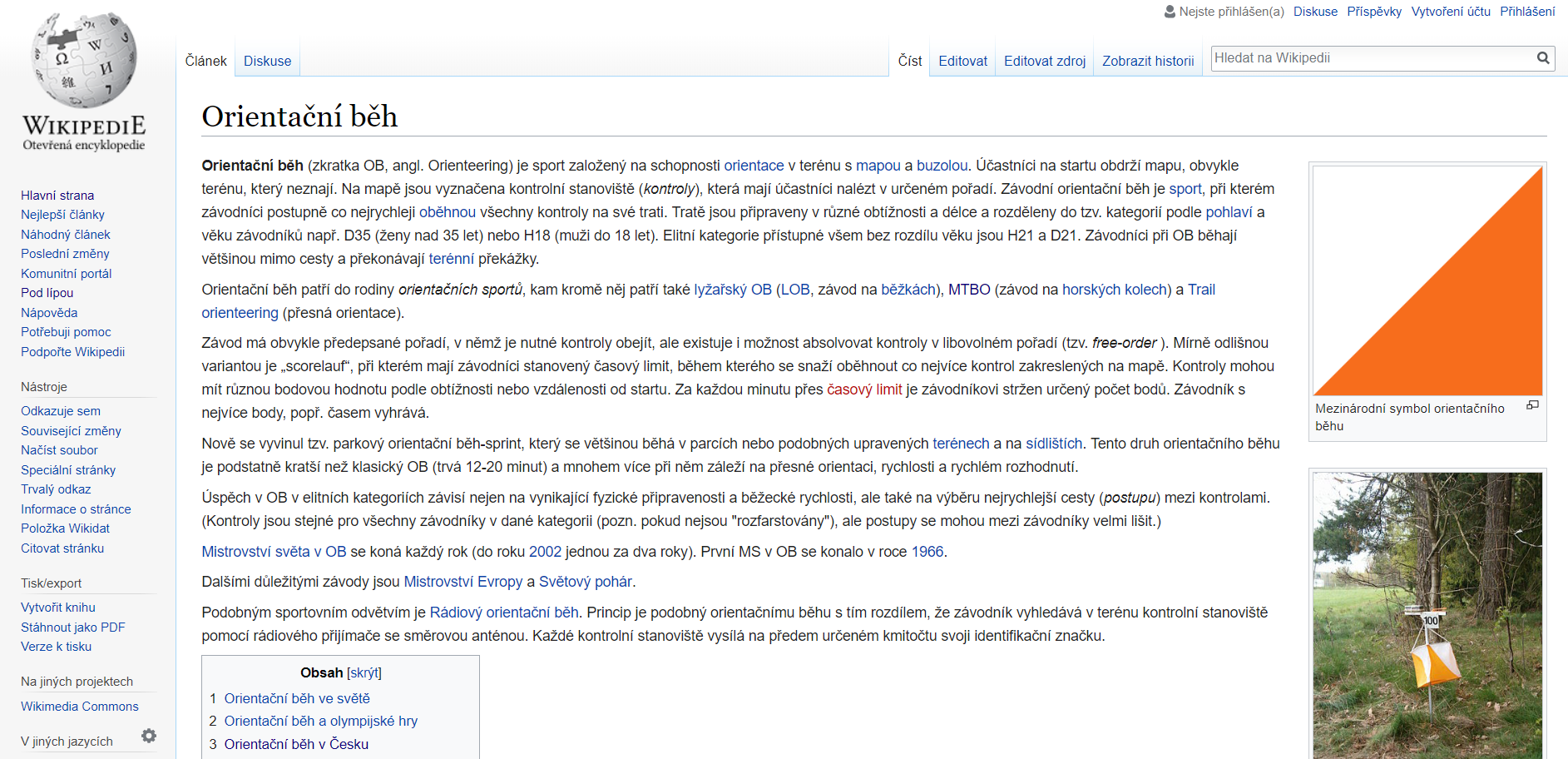Image resolution: width=1568 pixels, height=759 pixels.
Task: Go to Hlavní strana
Action: click(57, 195)
